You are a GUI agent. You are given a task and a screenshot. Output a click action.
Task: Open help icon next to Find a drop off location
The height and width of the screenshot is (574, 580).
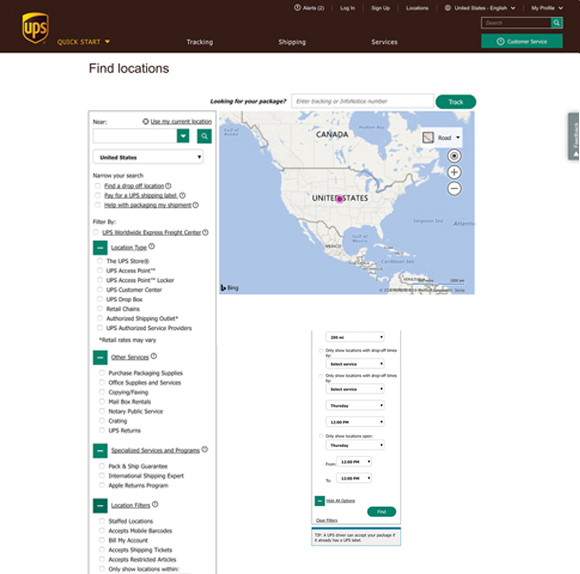click(168, 186)
